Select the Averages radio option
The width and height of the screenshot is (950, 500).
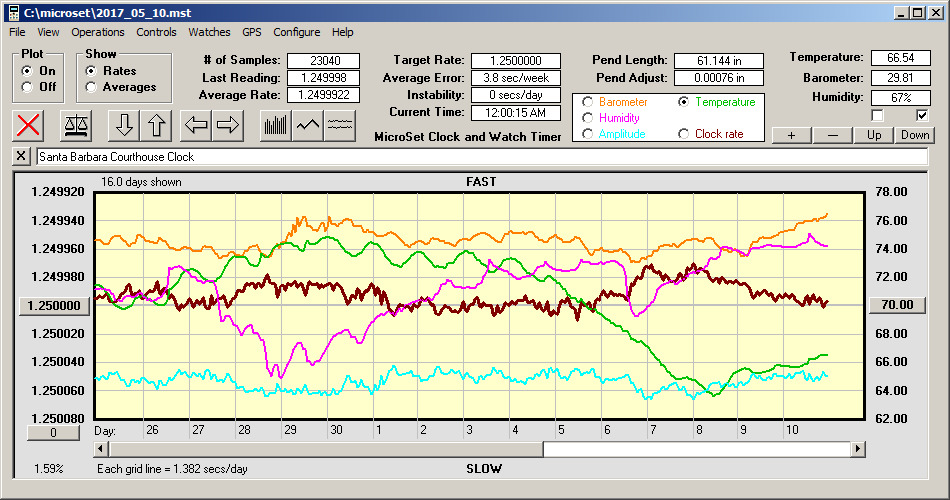(91, 87)
